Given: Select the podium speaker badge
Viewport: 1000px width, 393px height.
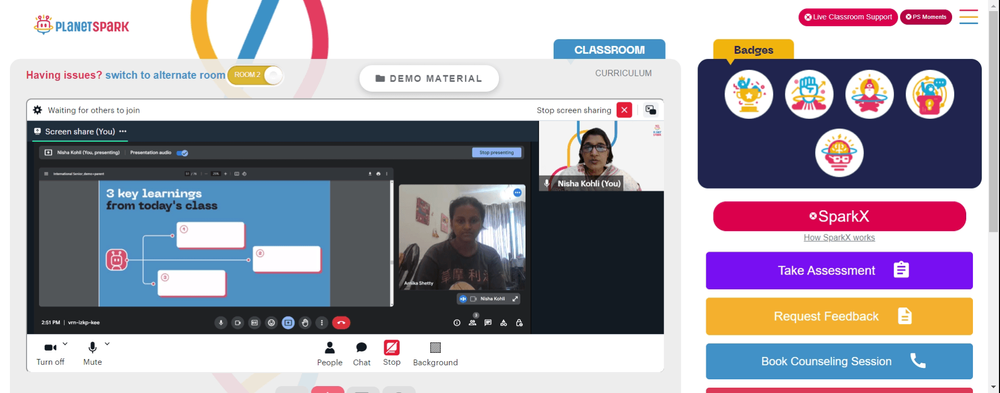Looking at the screenshot, I should click(x=930, y=94).
